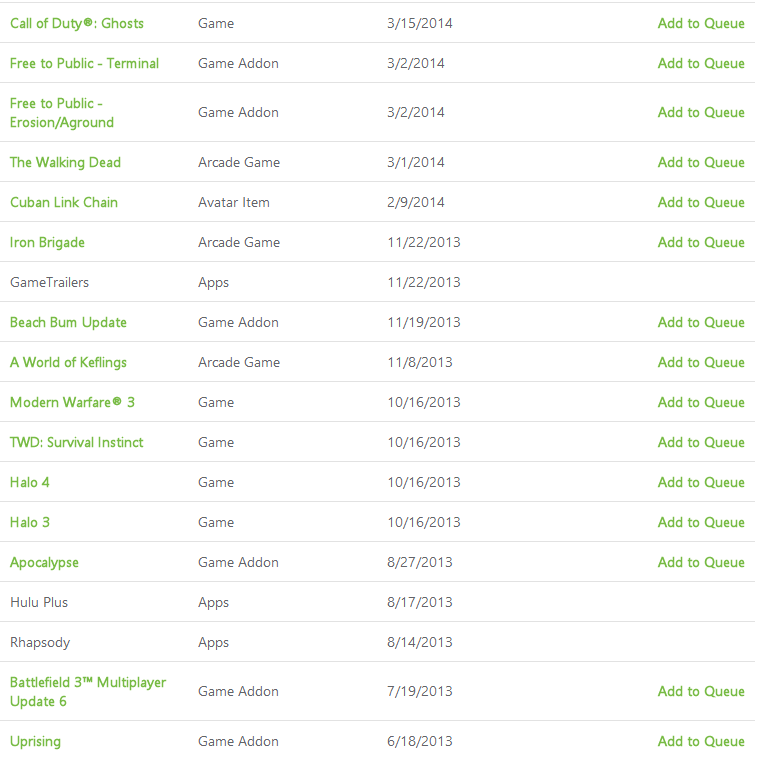This screenshot has width=778, height=759.
Task: Open The Walking Dead arcade game link
Action: [65, 163]
